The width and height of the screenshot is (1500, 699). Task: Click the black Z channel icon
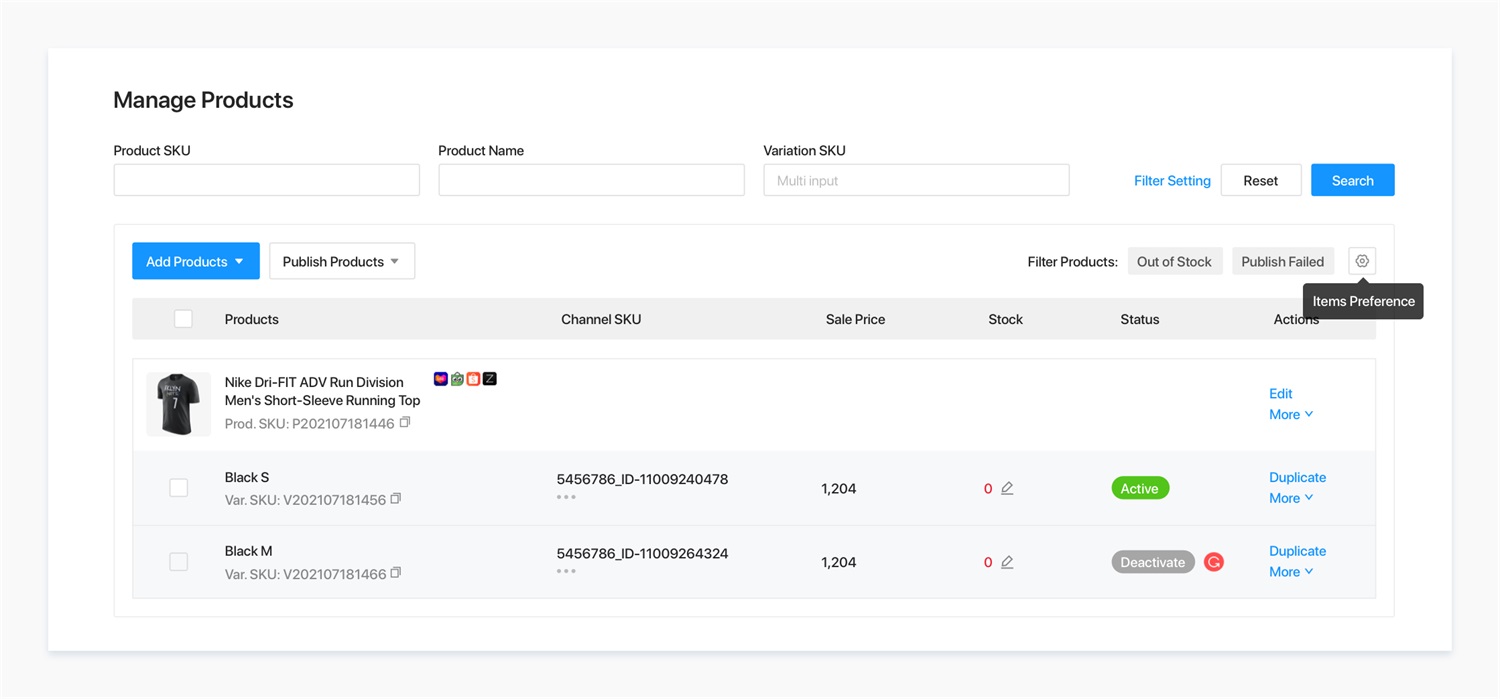tap(490, 379)
